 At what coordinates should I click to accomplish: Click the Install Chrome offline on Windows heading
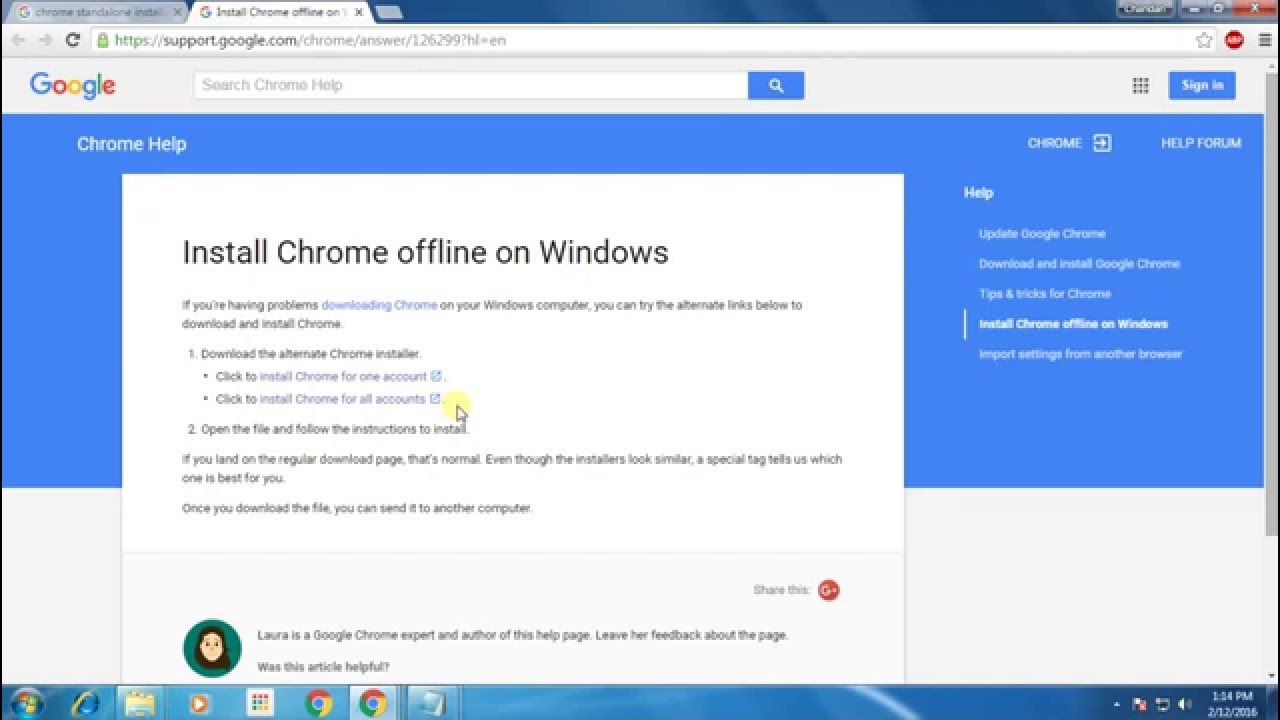(x=425, y=252)
